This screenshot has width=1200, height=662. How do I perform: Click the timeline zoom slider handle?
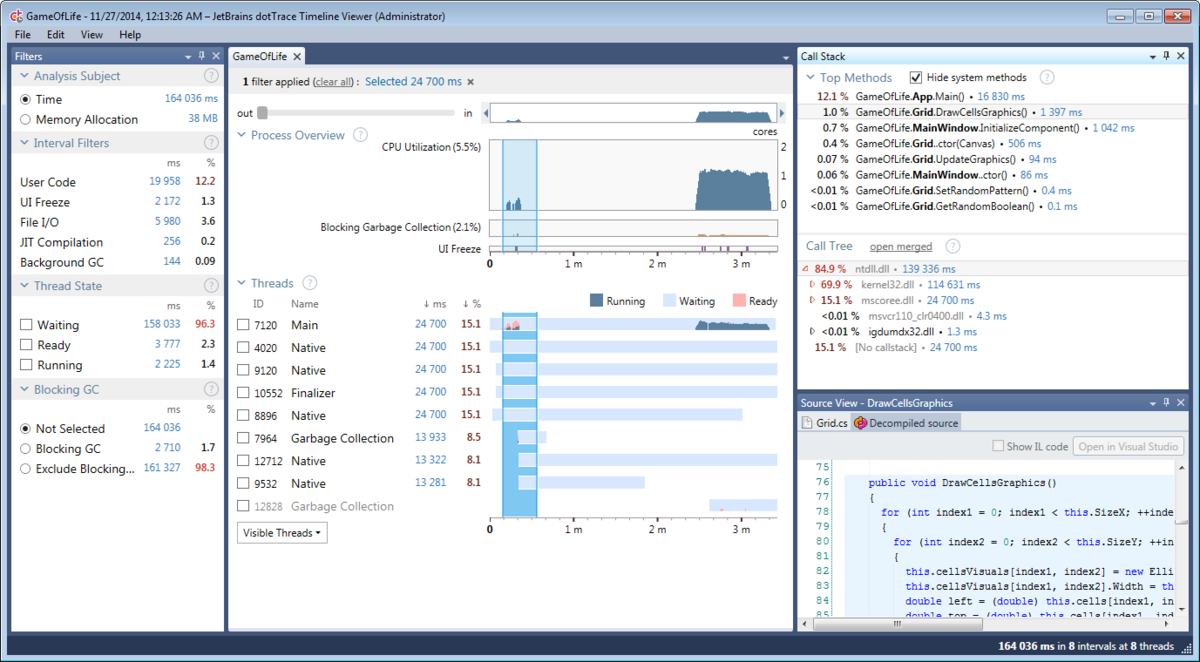262,113
